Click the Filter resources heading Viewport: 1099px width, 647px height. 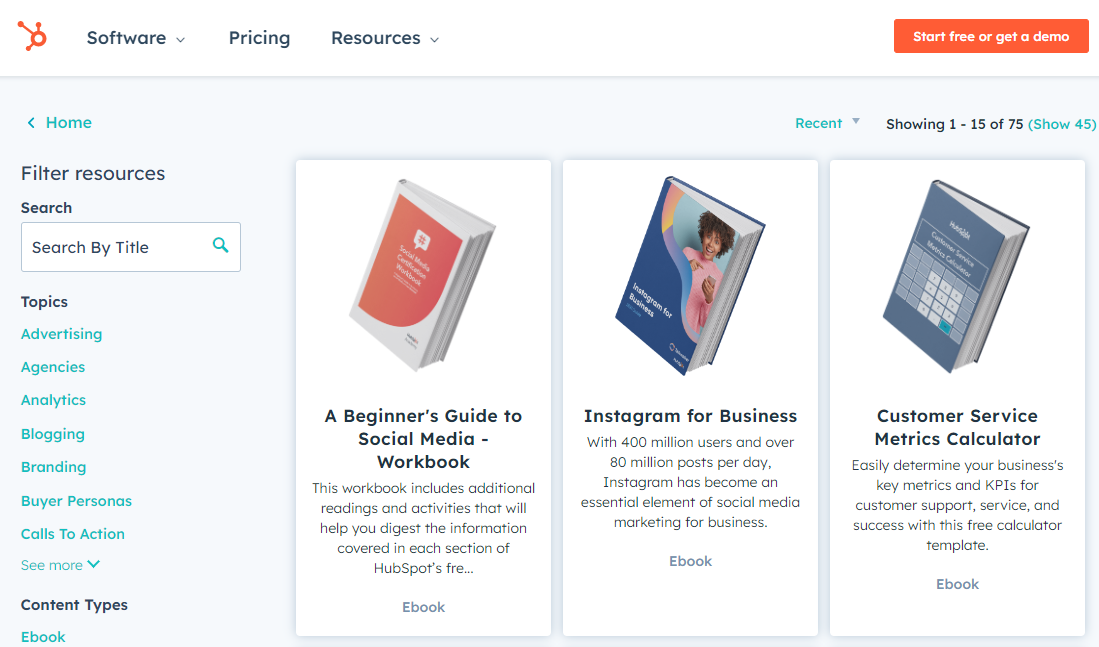(x=93, y=173)
